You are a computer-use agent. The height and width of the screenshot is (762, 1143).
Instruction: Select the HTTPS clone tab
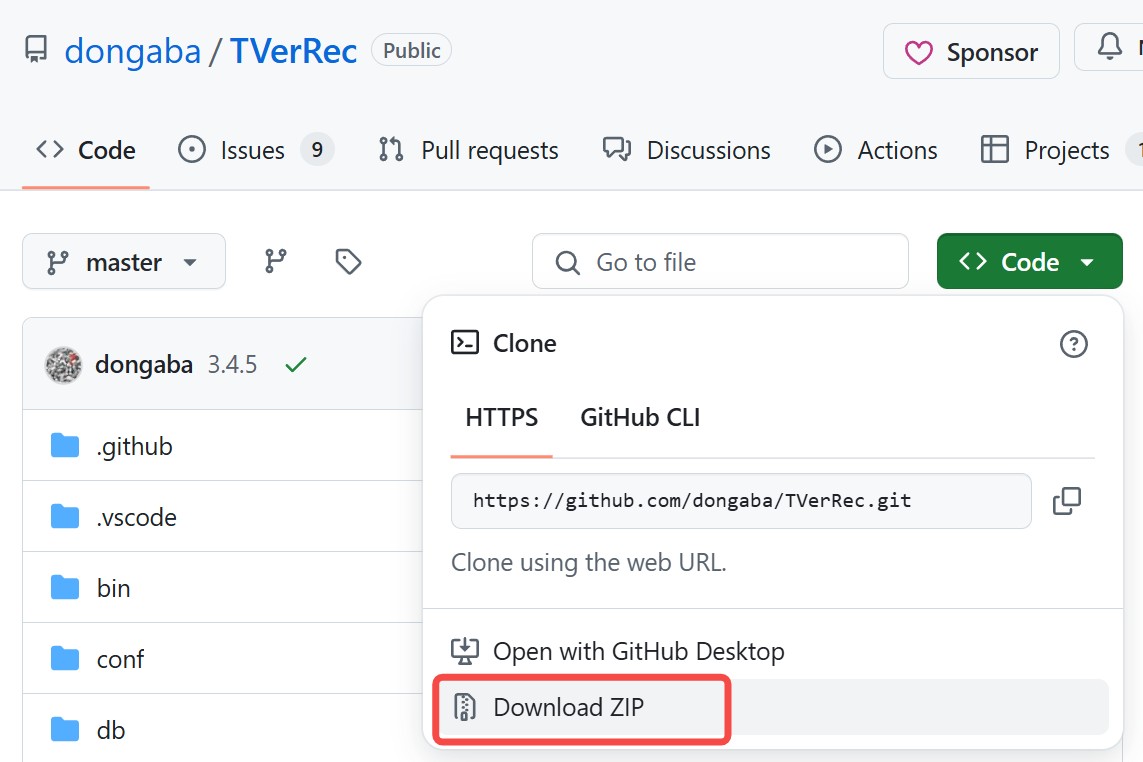click(x=502, y=418)
